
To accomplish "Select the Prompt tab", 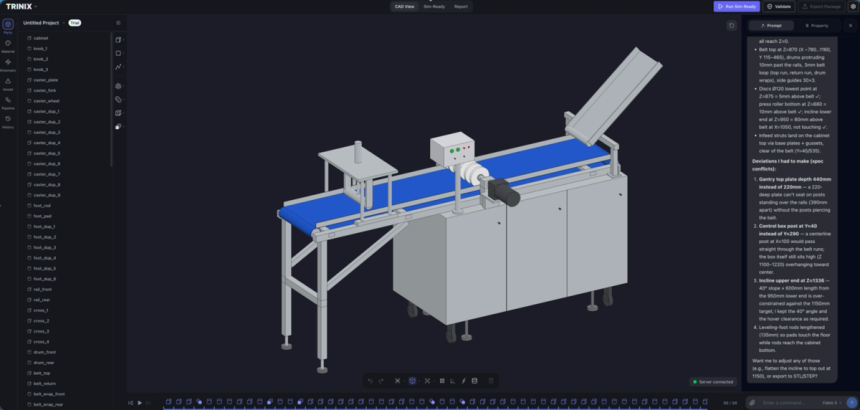I will point(771,26).
